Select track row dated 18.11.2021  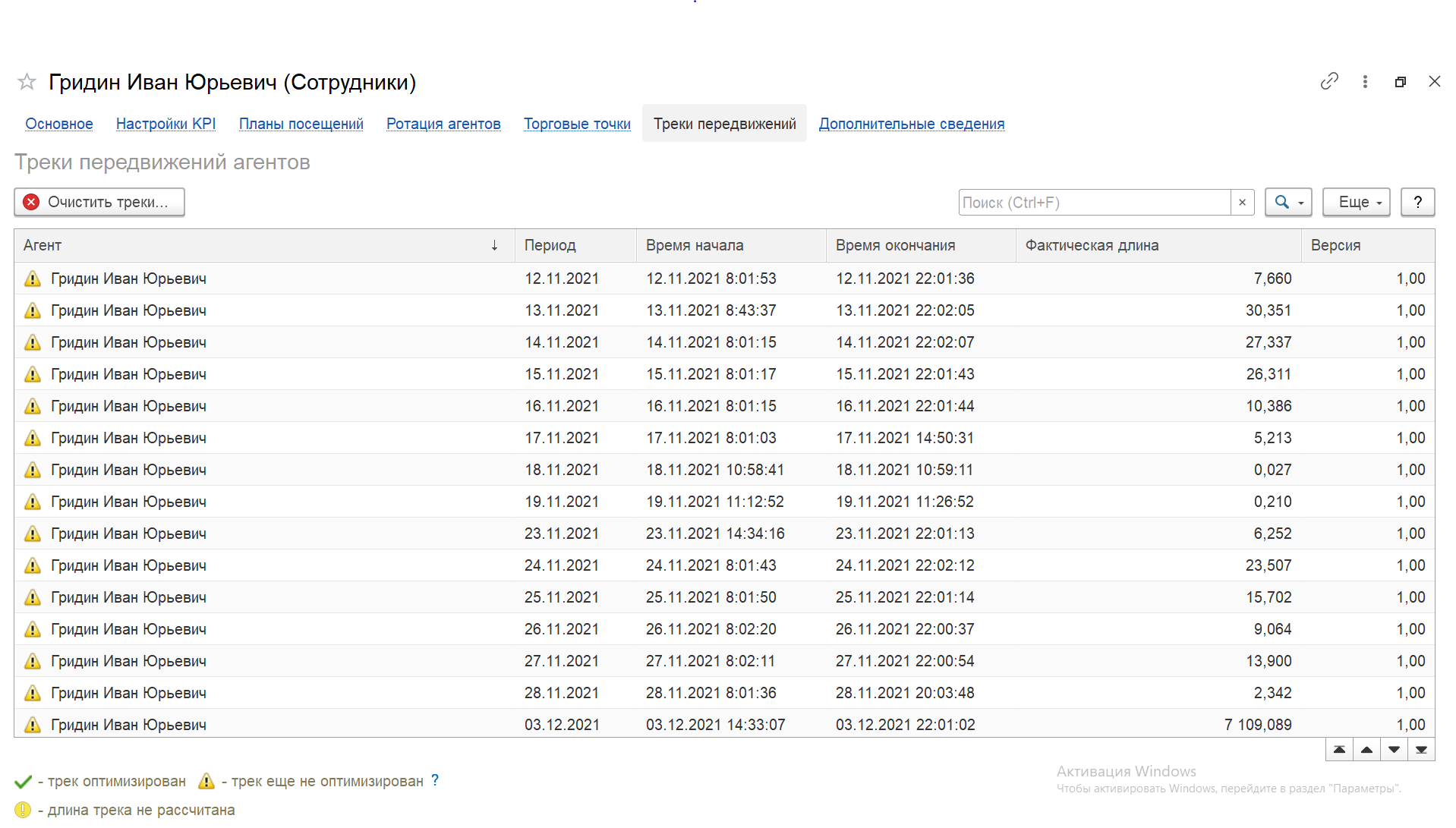tap(562, 471)
